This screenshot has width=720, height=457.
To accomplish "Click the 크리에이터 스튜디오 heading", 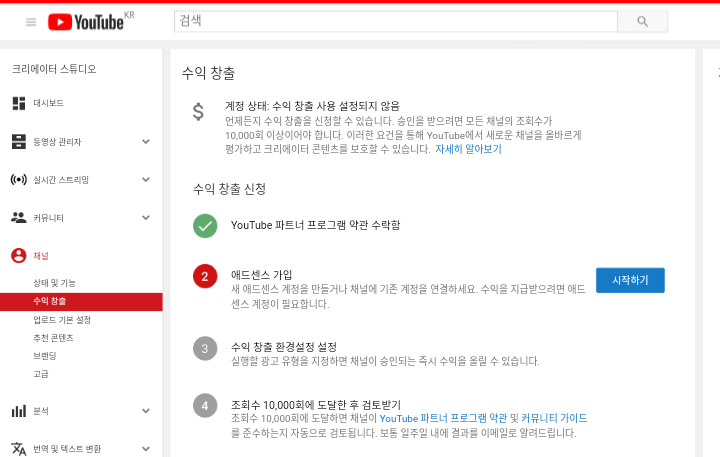I will click(54, 69).
